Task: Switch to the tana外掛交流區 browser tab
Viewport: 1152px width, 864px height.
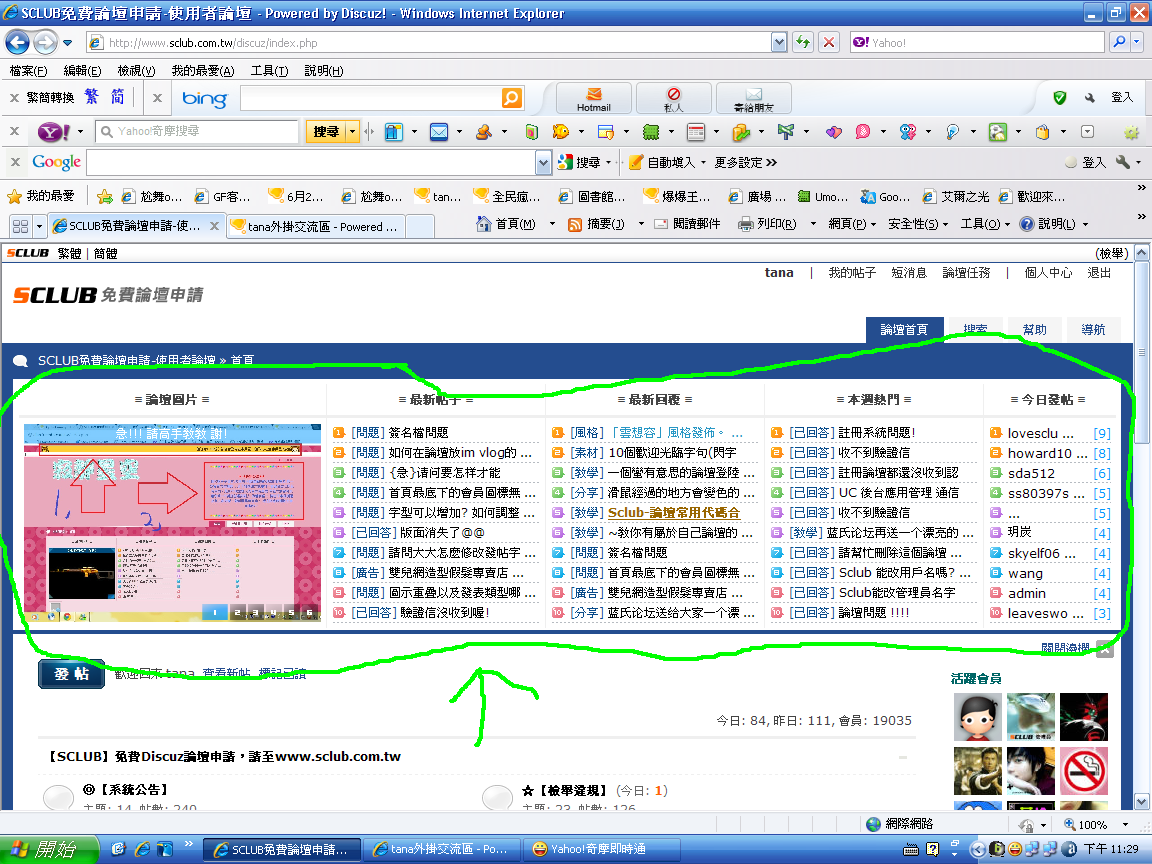Action: point(315,227)
